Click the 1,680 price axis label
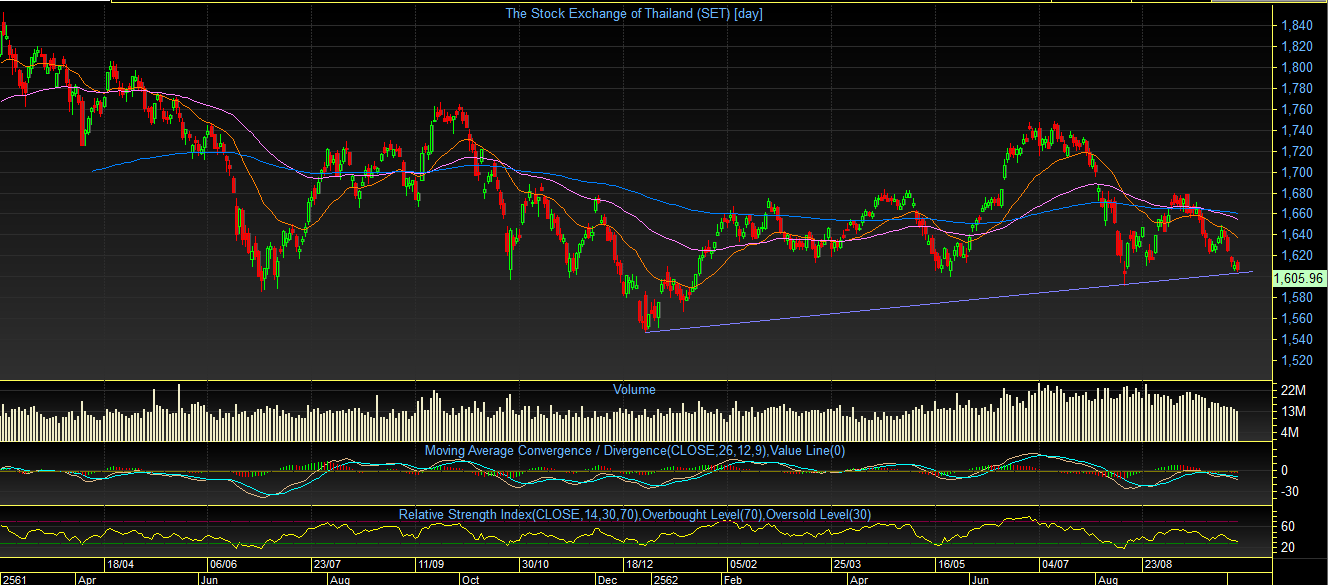The image size is (1328, 585). click(x=1296, y=193)
